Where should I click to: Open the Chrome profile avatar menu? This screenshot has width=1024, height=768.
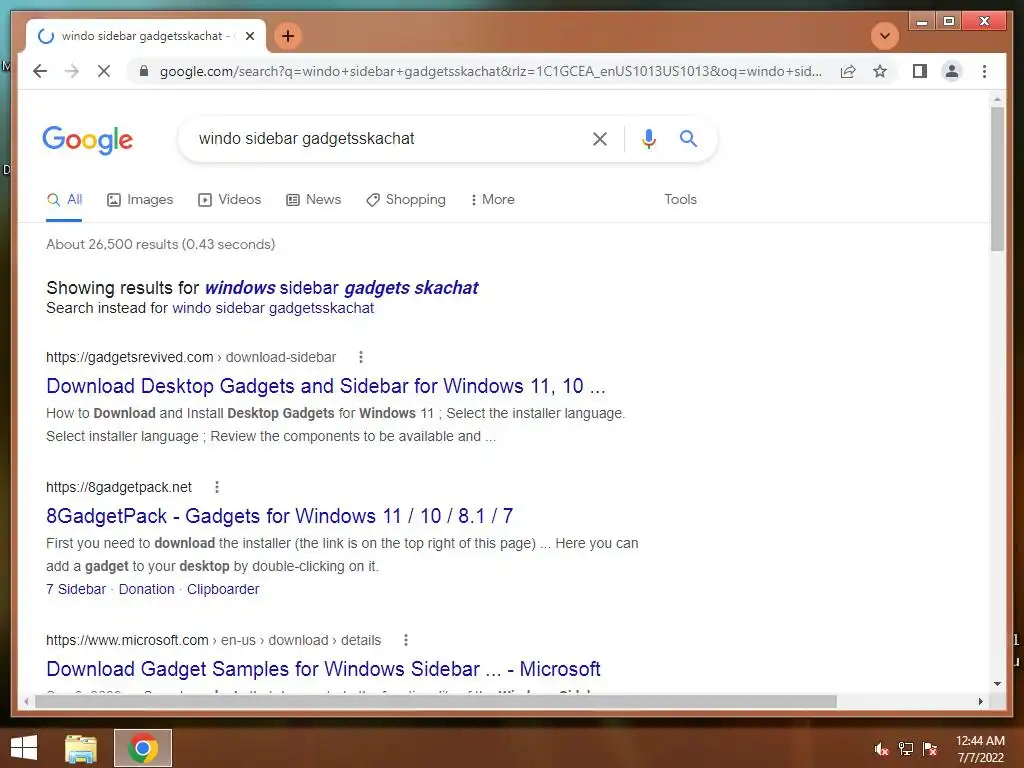952,71
